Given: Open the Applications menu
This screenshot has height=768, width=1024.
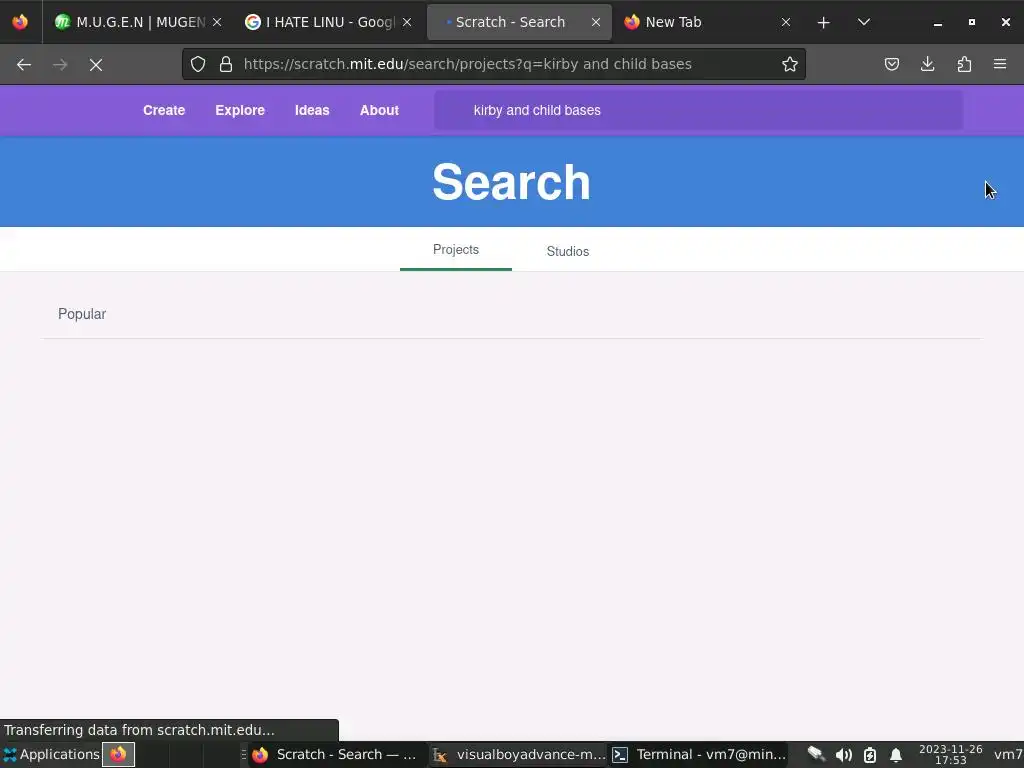Looking at the screenshot, I should [x=52, y=754].
